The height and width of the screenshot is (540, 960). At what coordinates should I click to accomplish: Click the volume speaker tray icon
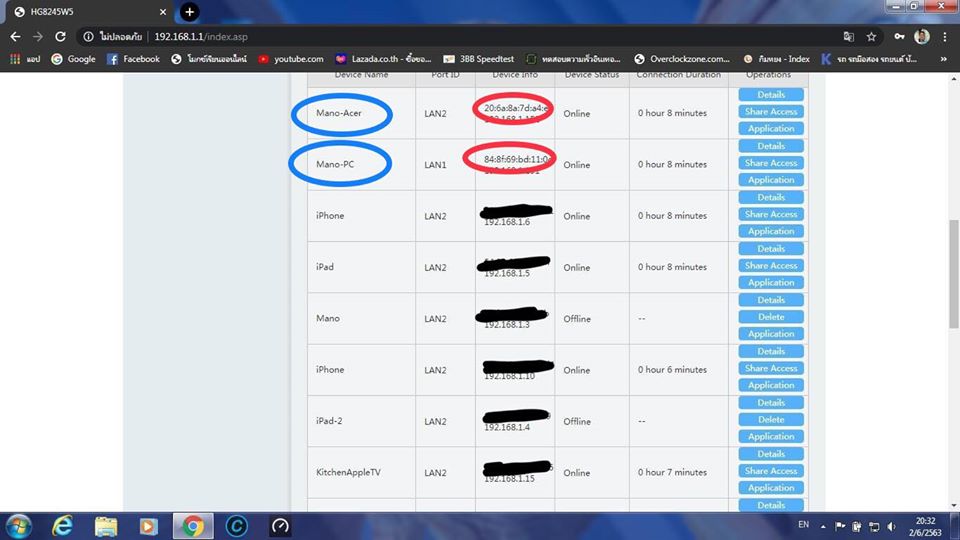coord(891,527)
